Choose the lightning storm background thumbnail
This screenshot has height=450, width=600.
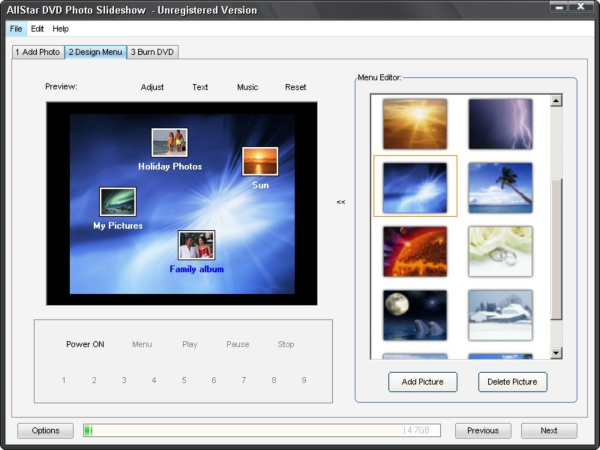click(500, 123)
